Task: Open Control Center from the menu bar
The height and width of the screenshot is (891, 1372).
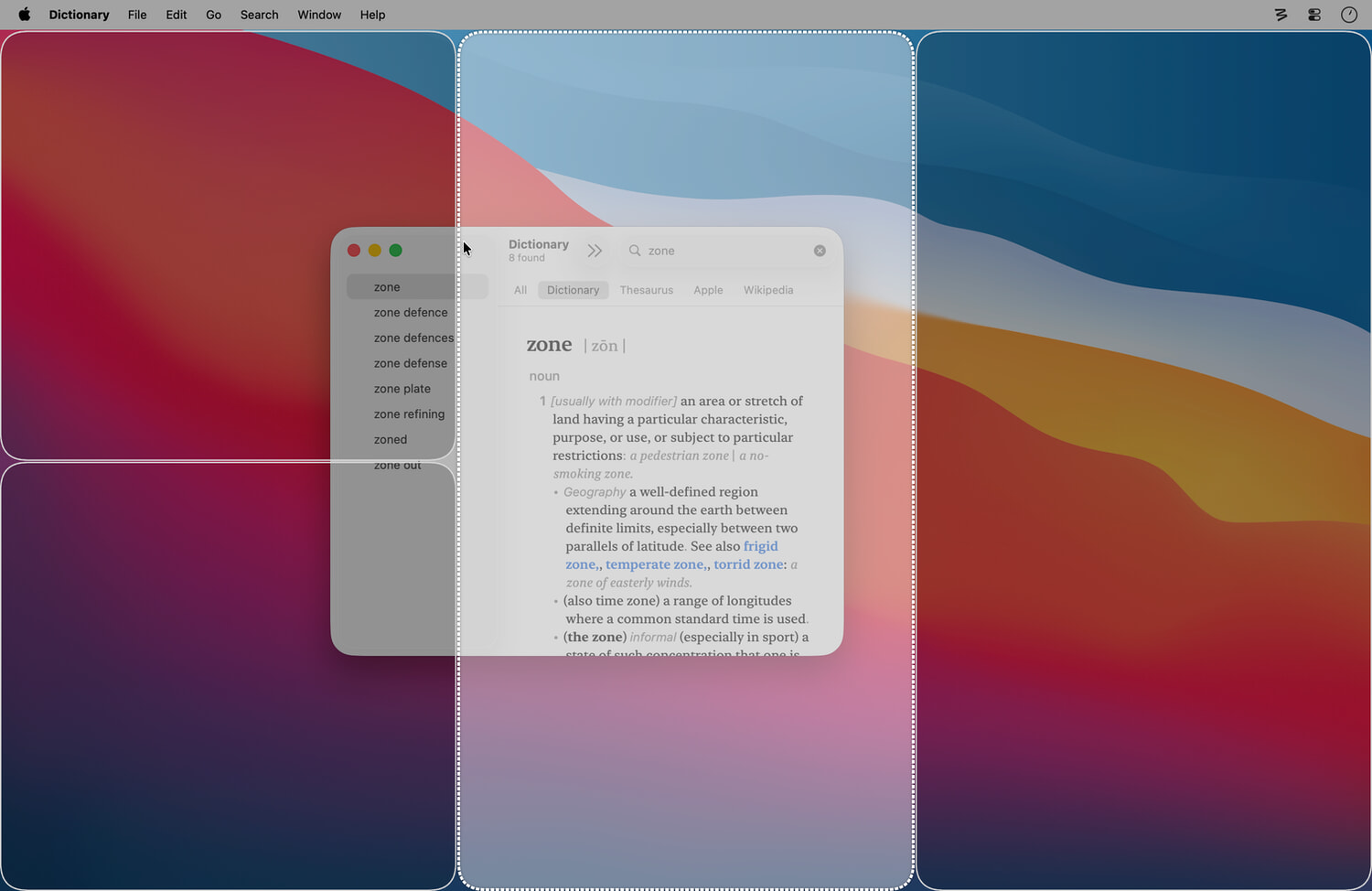Action: [1314, 15]
